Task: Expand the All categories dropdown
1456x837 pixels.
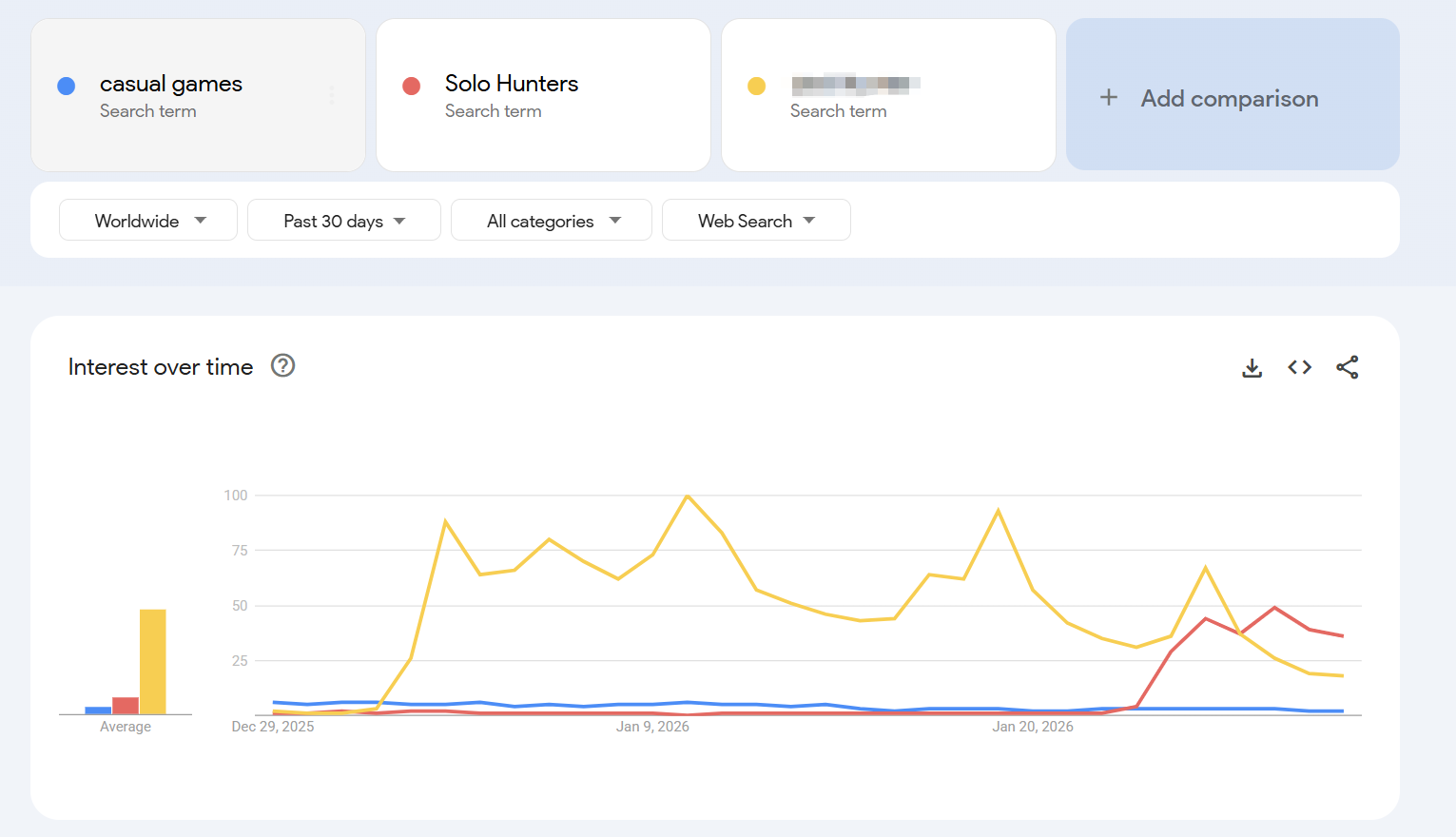Action: (552, 221)
